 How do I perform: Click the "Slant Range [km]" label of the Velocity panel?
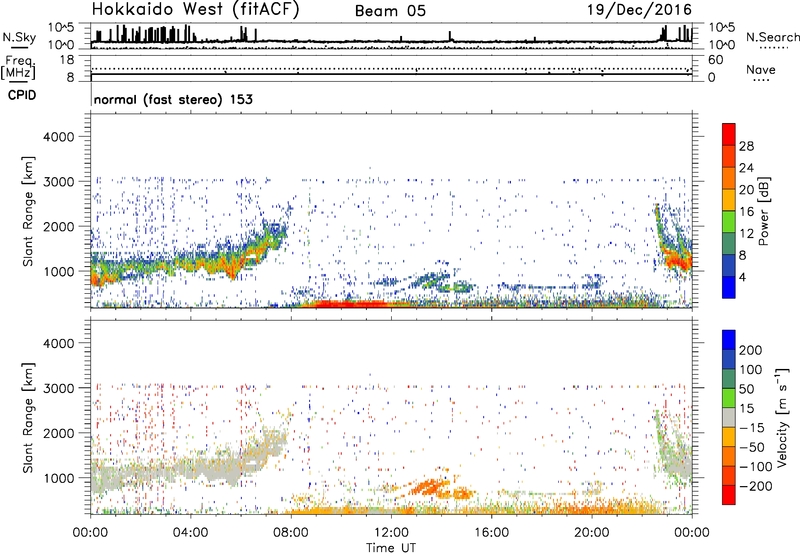pos(28,418)
